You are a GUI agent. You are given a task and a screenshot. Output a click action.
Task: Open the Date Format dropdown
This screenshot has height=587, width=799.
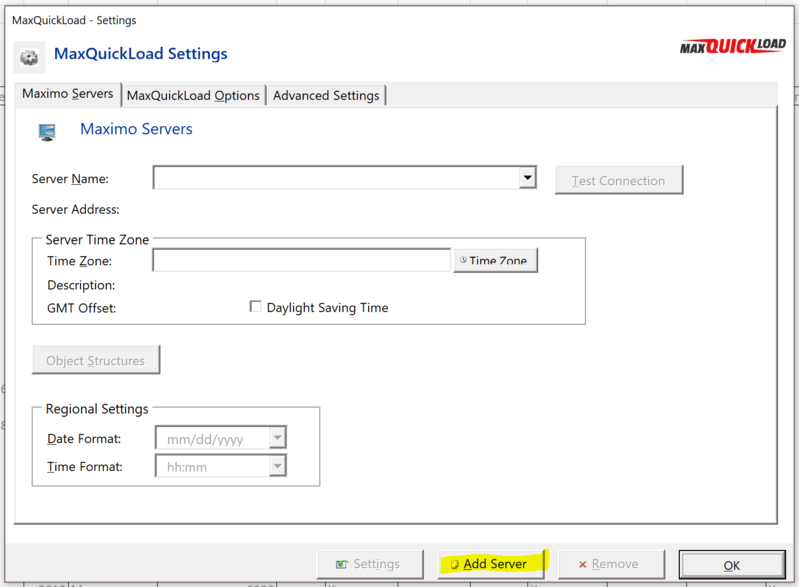coord(277,438)
